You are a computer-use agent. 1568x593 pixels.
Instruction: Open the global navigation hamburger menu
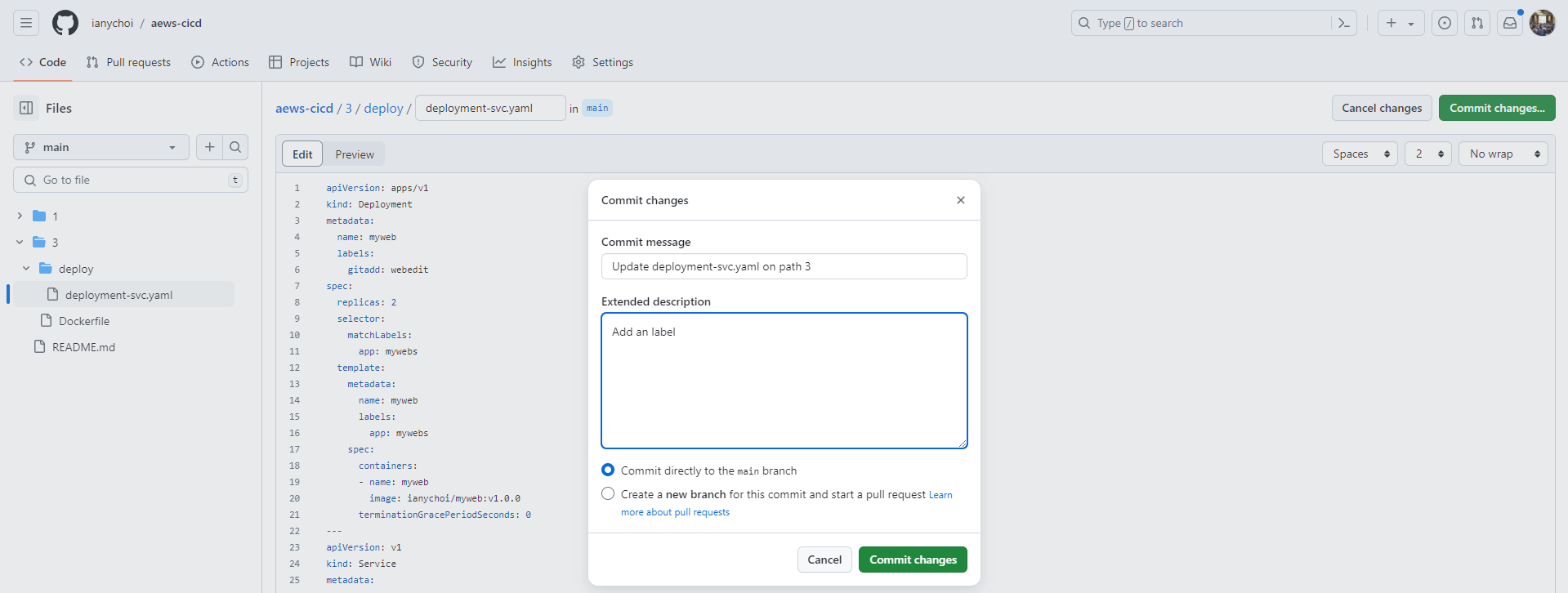click(x=26, y=23)
